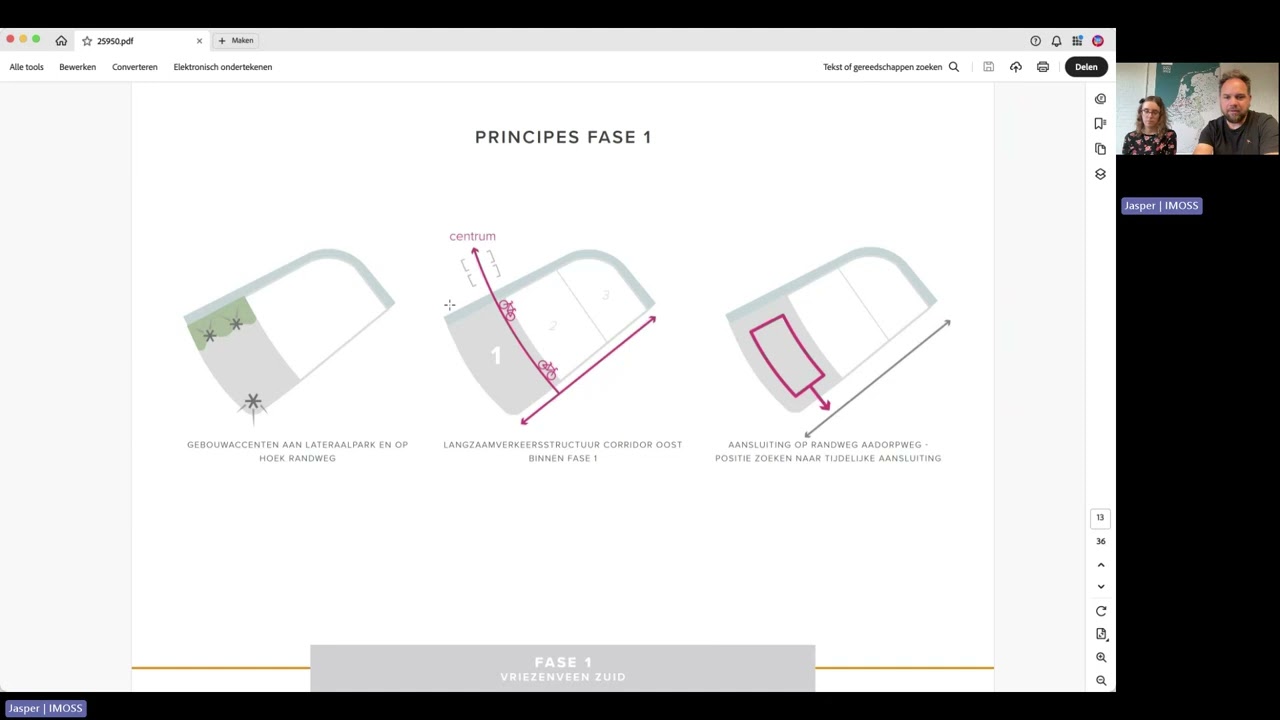The image size is (1280, 720).
Task: Click the PRINCIPES FASE 1 heading
Action: point(563,137)
